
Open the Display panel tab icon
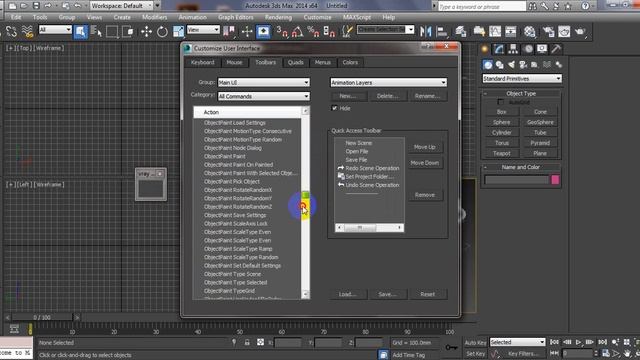pos(542,49)
